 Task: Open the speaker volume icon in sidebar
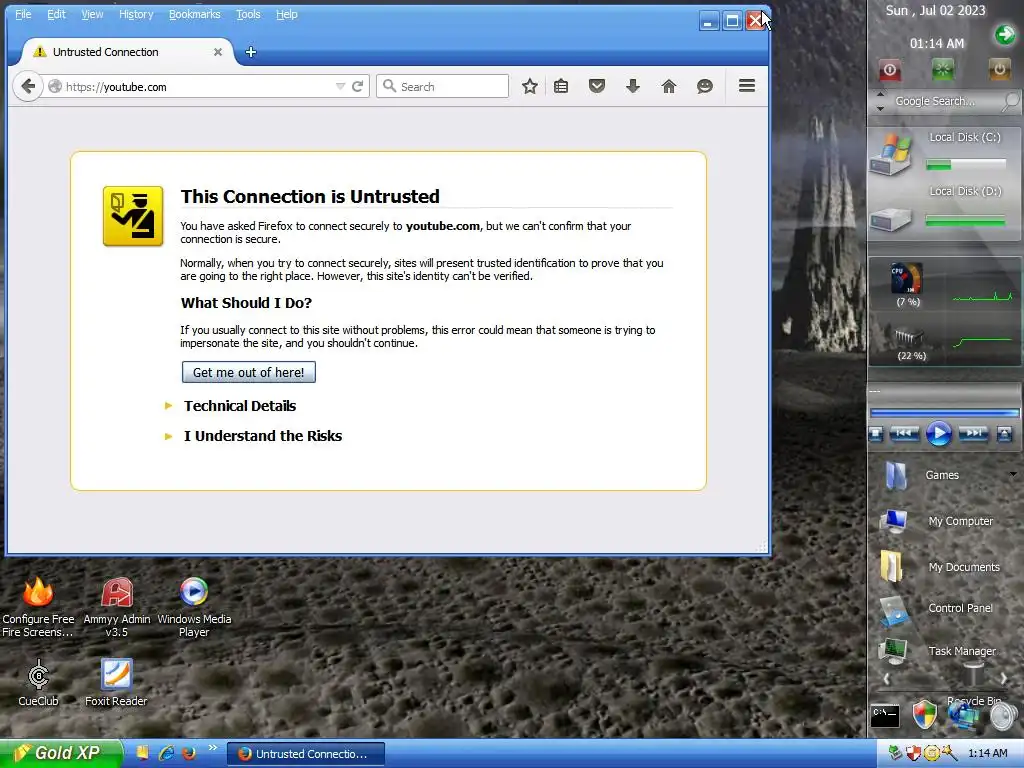coord(1004,716)
